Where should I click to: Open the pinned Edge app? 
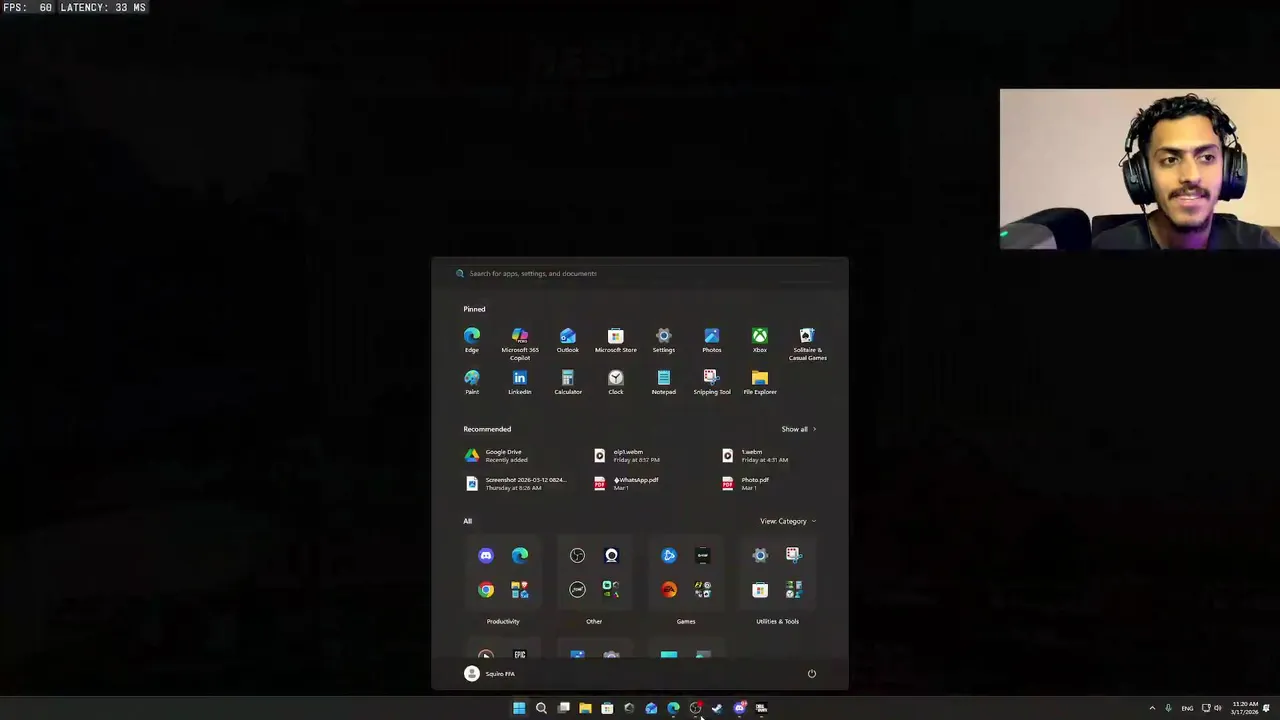(472, 340)
